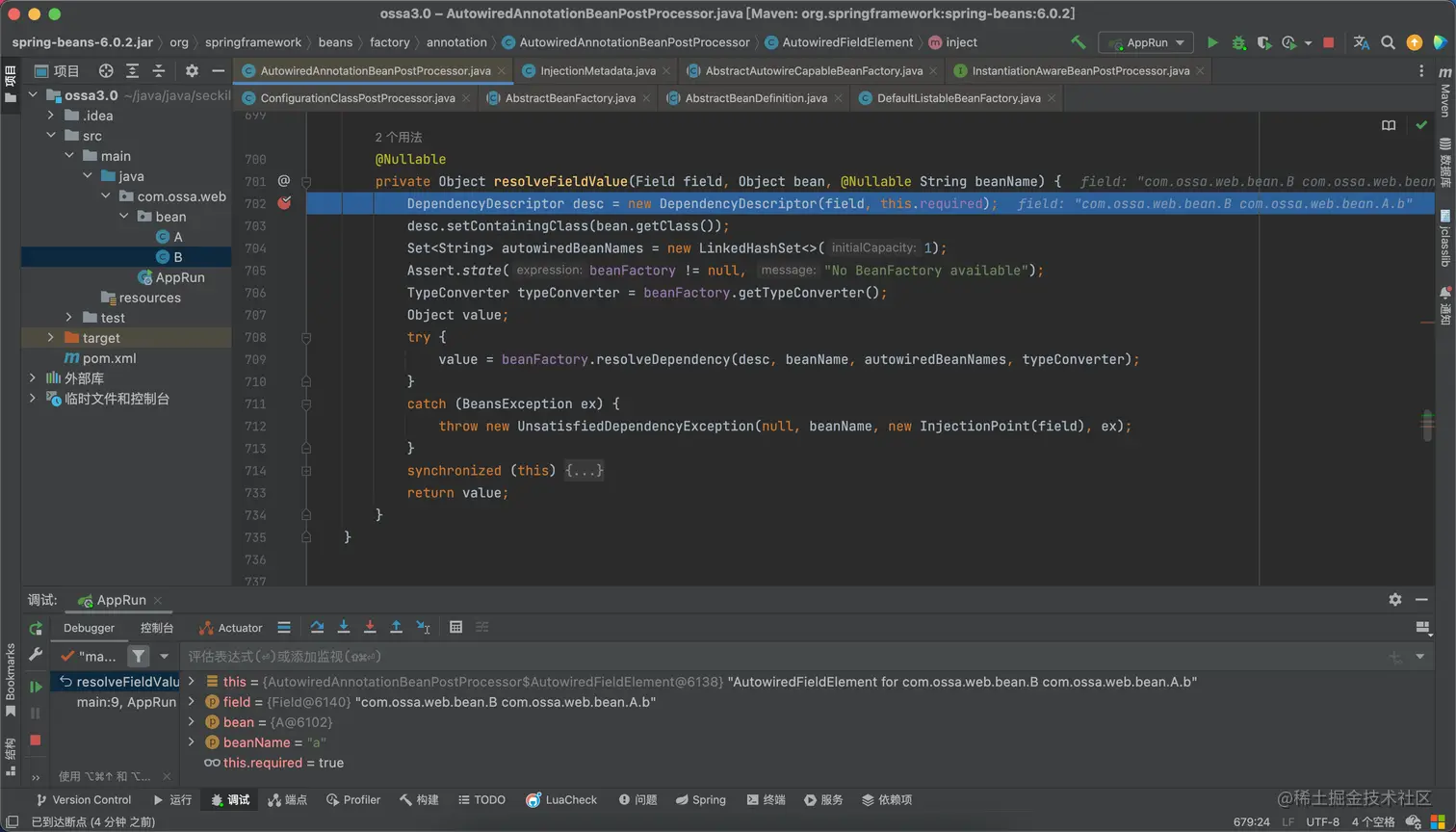
Task: Click Step Over icon in debugger
Action: (317, 627)
